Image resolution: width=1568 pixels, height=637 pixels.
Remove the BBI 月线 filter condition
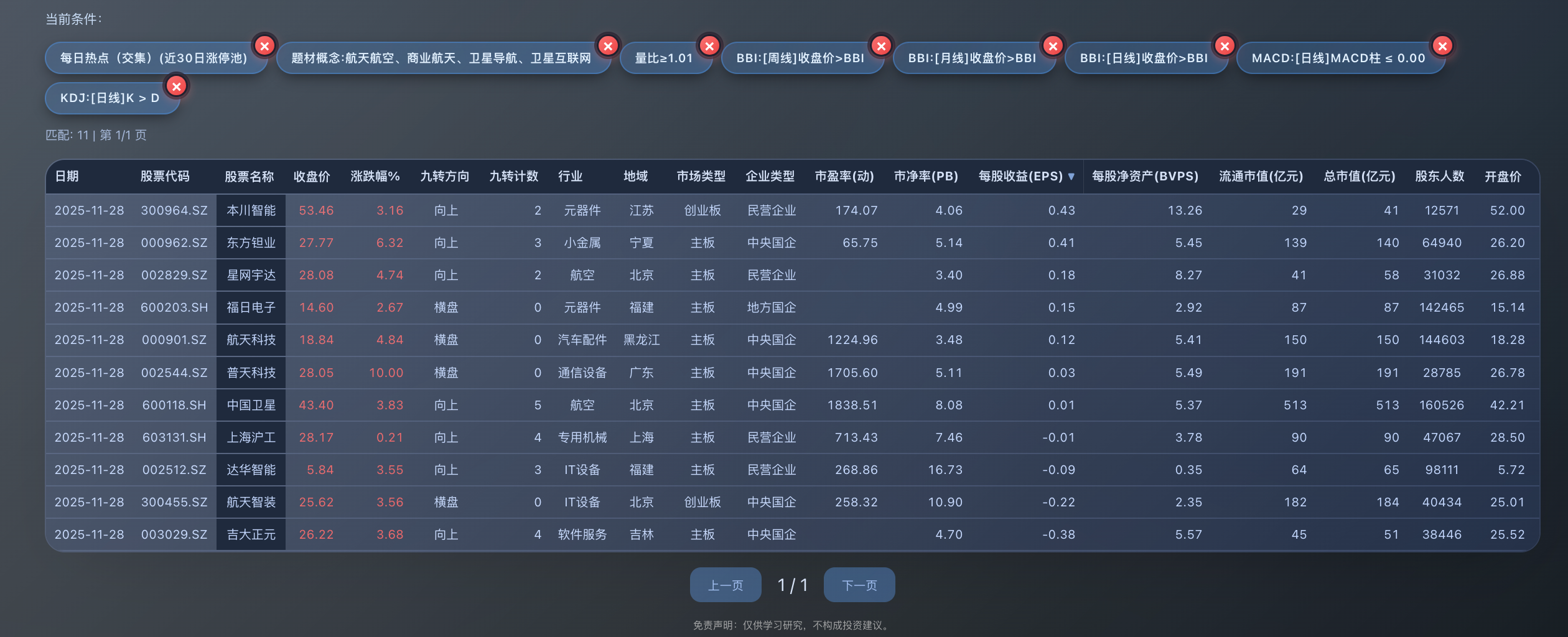pyautogui.click(x=1053, y=45)
